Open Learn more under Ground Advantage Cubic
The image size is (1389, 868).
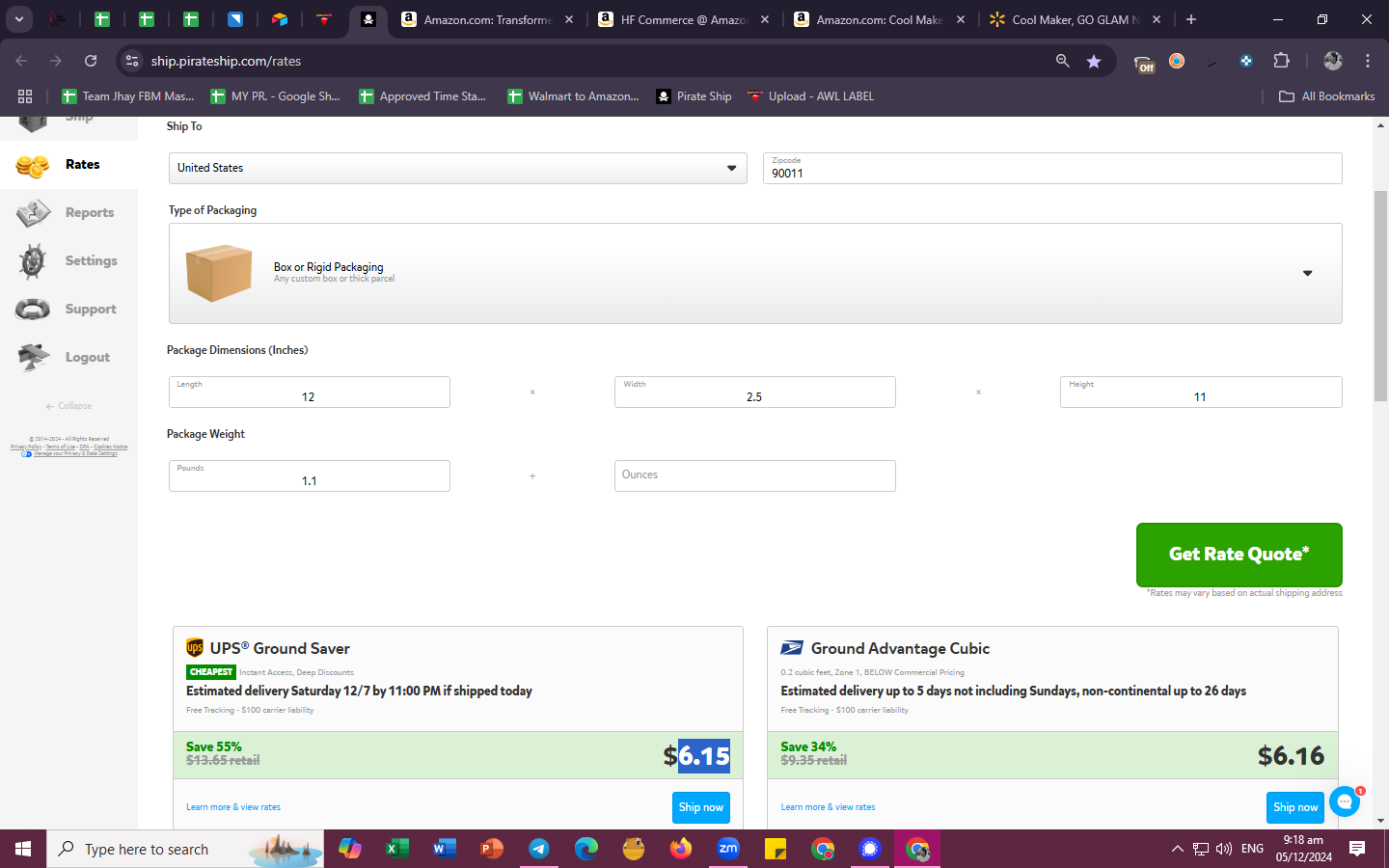point(828,807)
